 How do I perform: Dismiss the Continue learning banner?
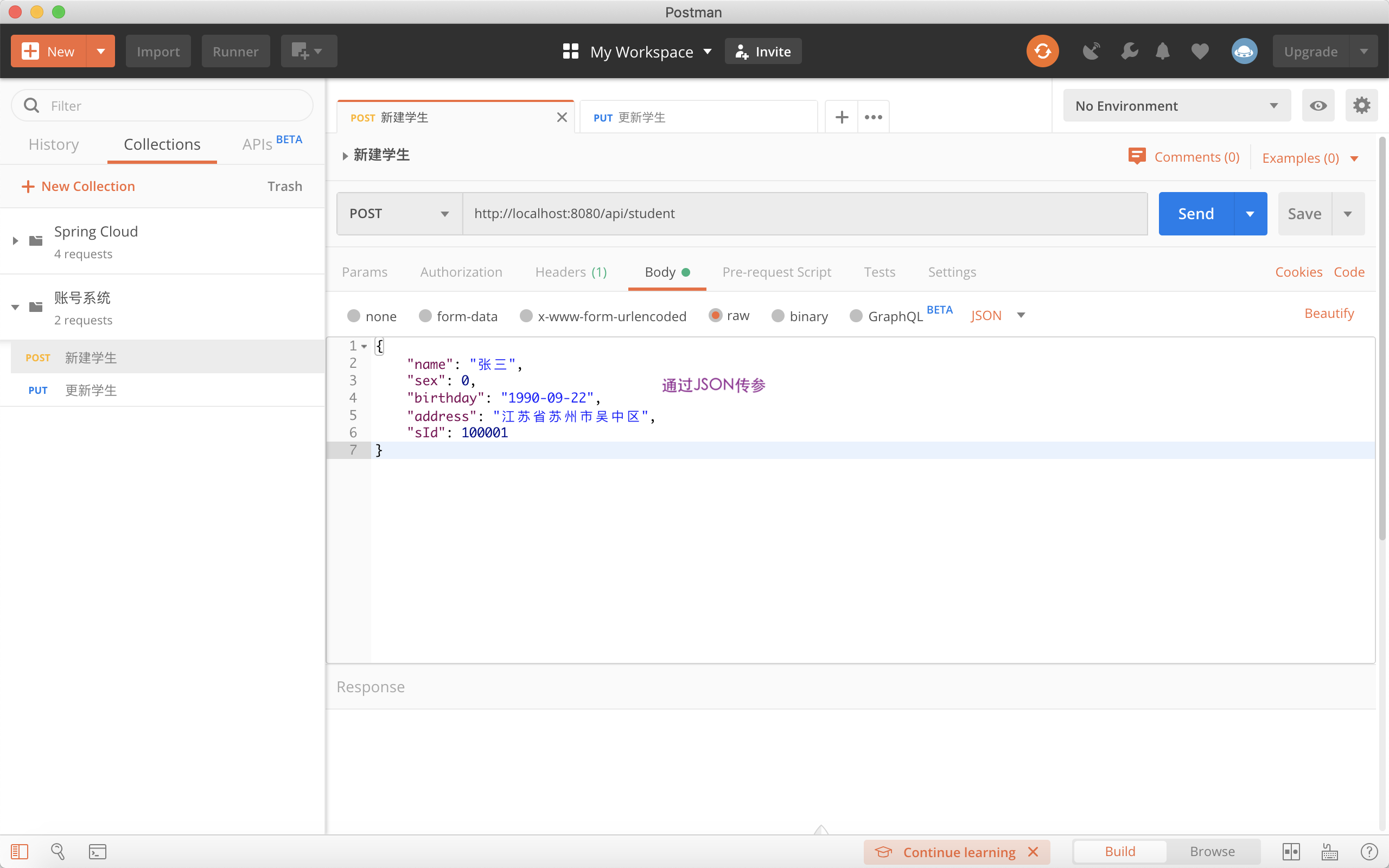click(x=1033, y=851)
